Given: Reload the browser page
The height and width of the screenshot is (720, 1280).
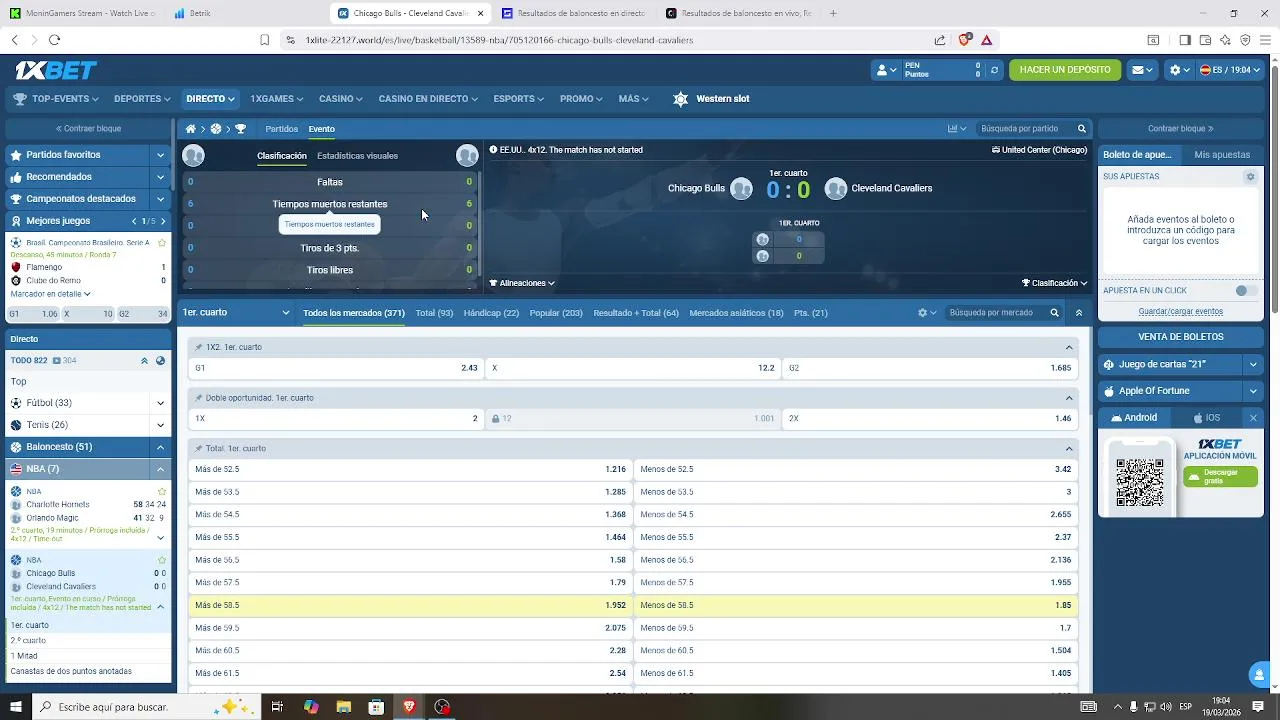Looking at the screenshot, I should (x=54, y=40).
